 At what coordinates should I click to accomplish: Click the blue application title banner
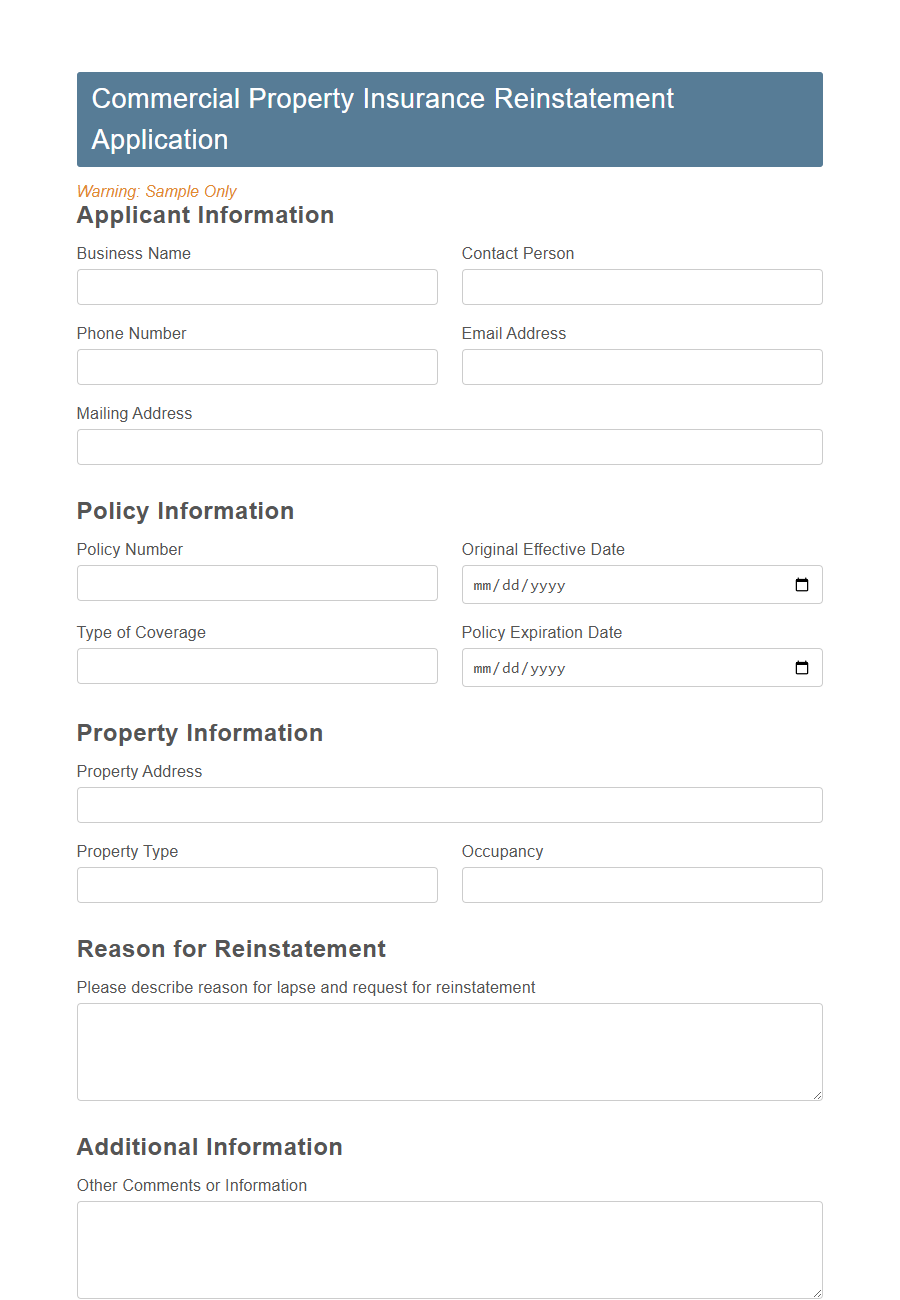pos(449,119)
